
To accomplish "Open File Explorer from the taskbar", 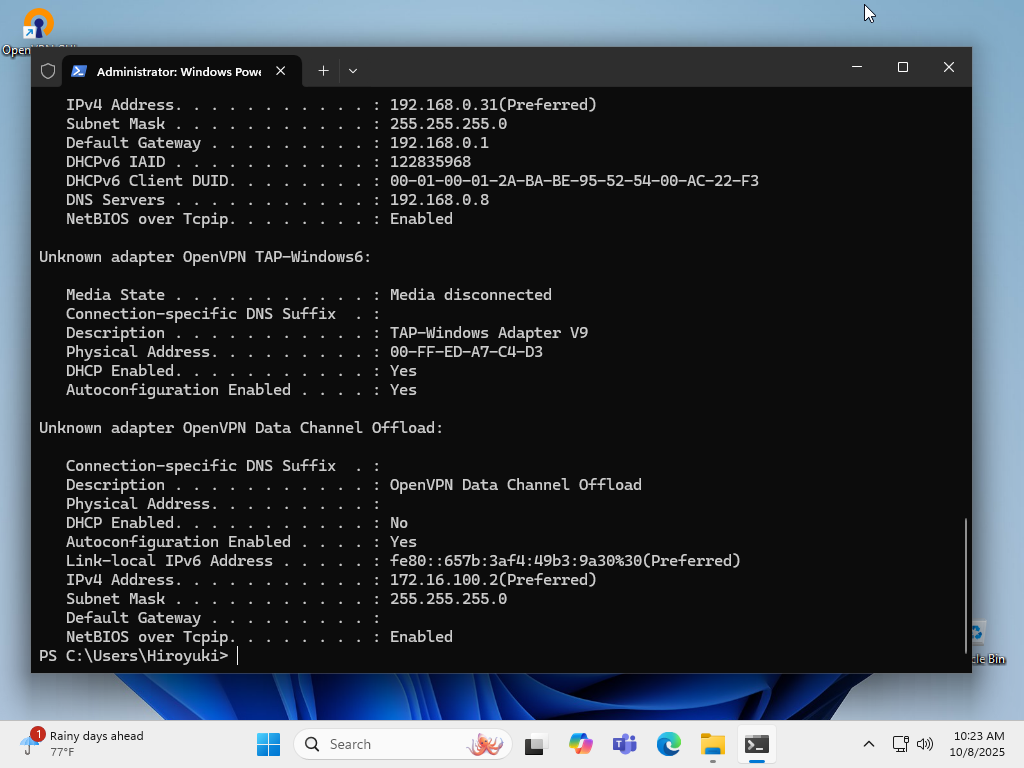I will (713, 744).
